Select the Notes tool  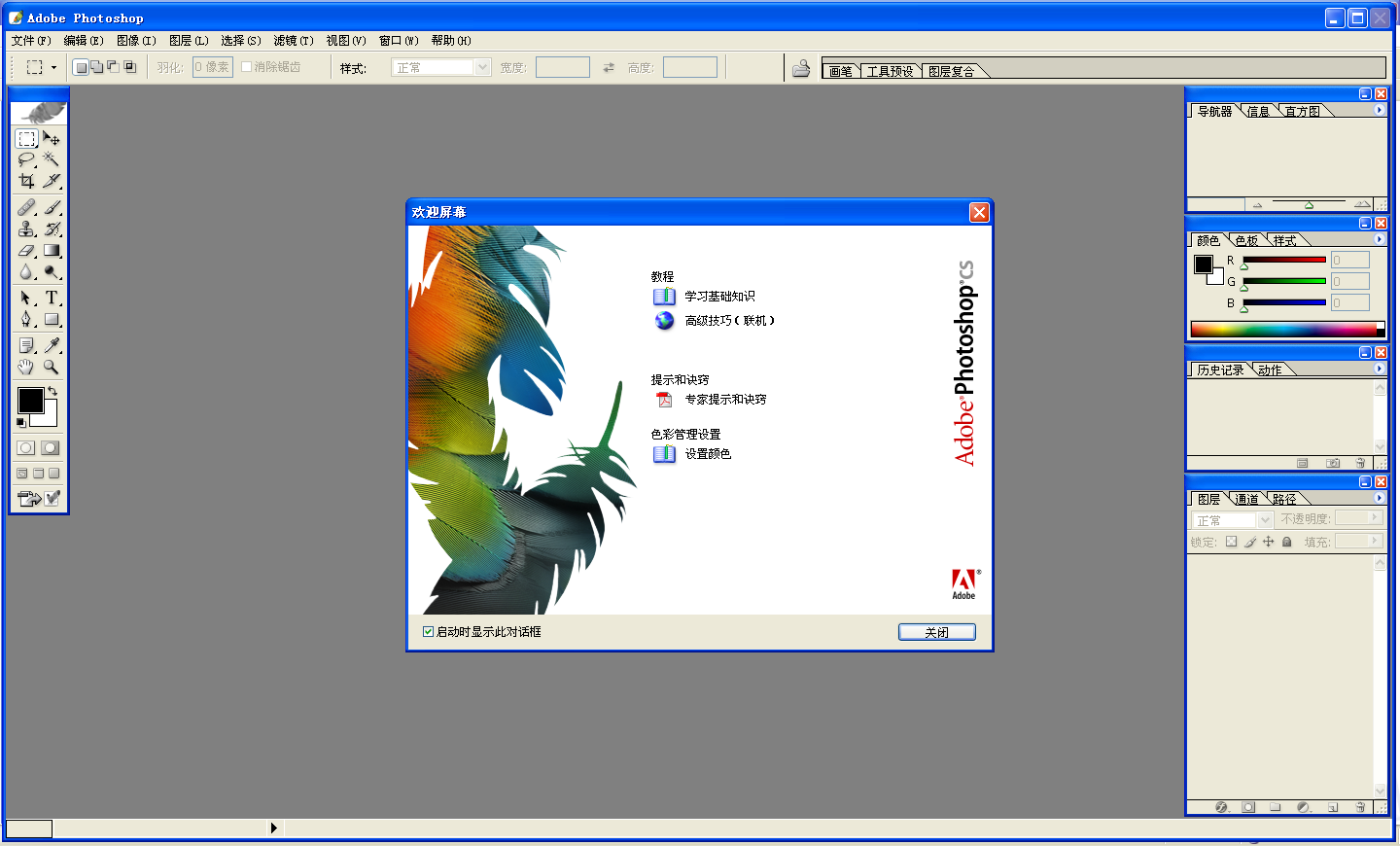pyautogui.click(x=26, y=345)
